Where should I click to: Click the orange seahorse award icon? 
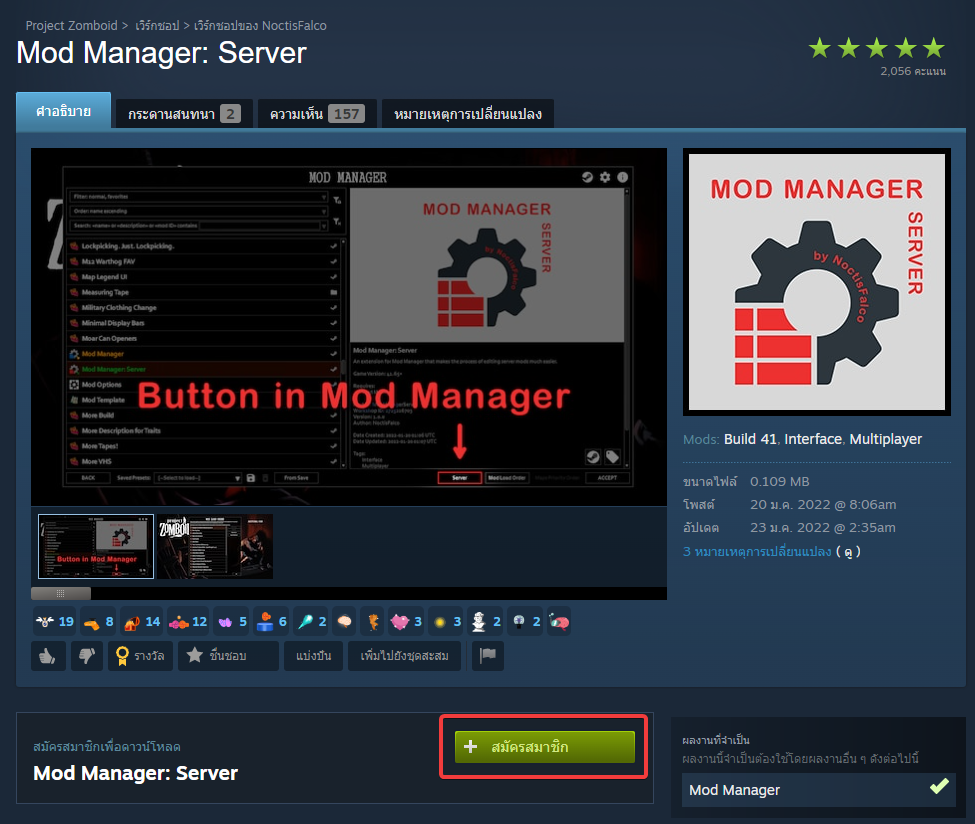click(372, 621)
